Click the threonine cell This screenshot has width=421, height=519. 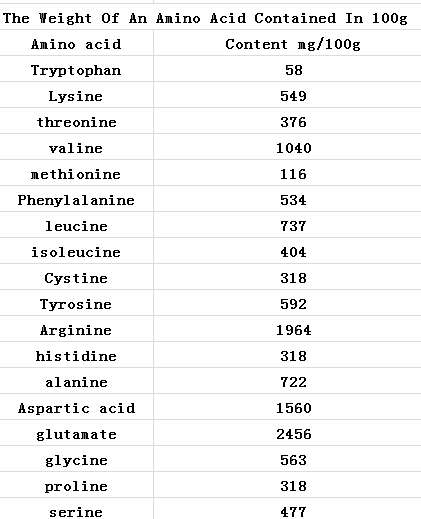click(x=76, y=121)
